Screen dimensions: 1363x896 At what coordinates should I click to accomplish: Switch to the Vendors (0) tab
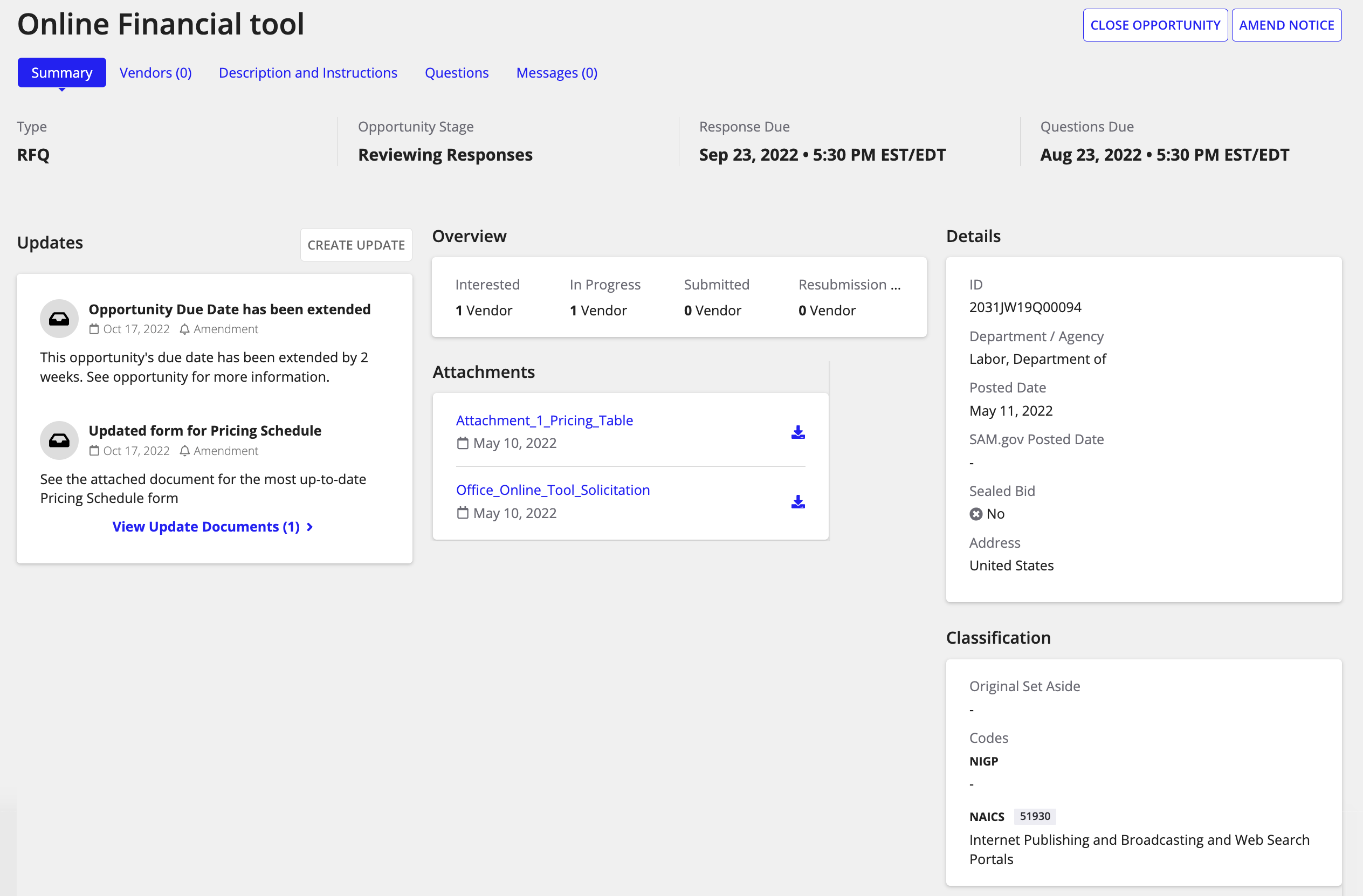[155, 73]
